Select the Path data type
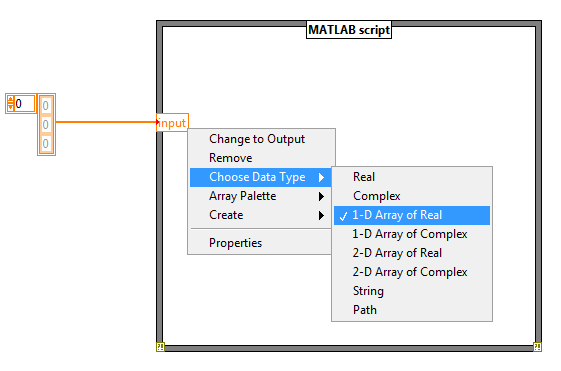This screenshot has height=371, width=561. tap(412, 310)
